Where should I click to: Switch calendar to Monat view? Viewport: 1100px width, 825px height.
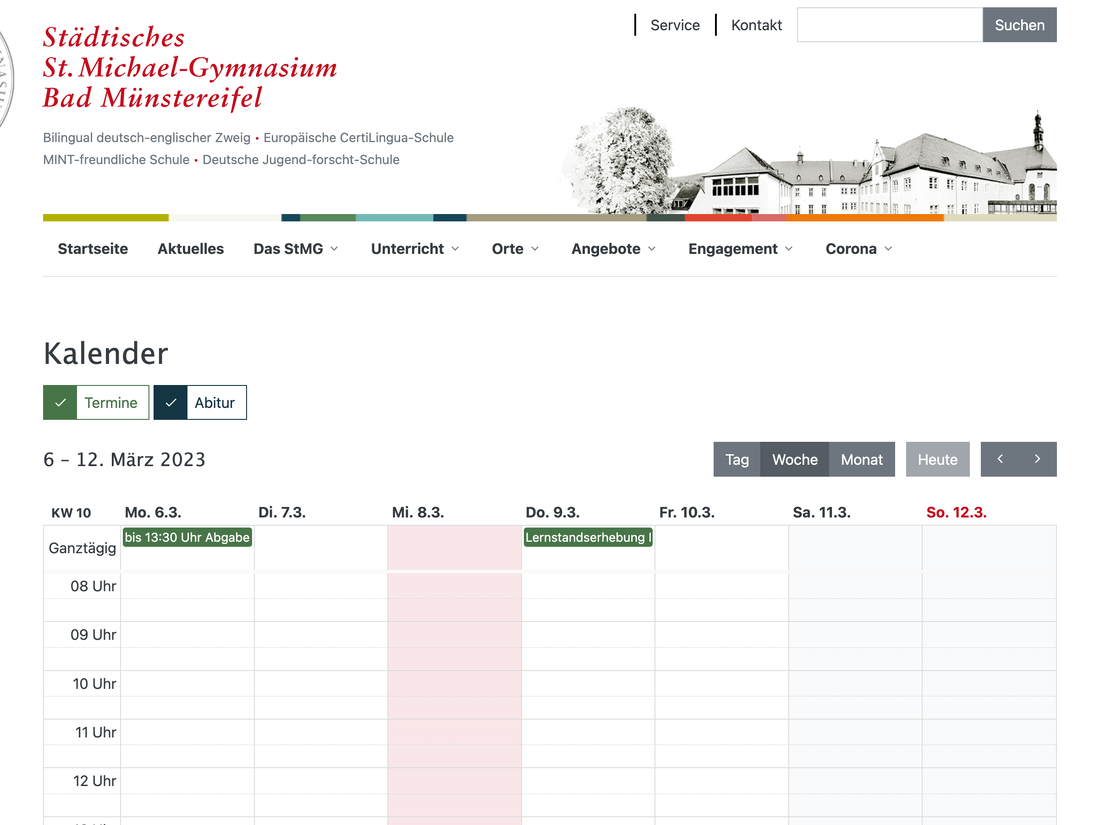861,459
